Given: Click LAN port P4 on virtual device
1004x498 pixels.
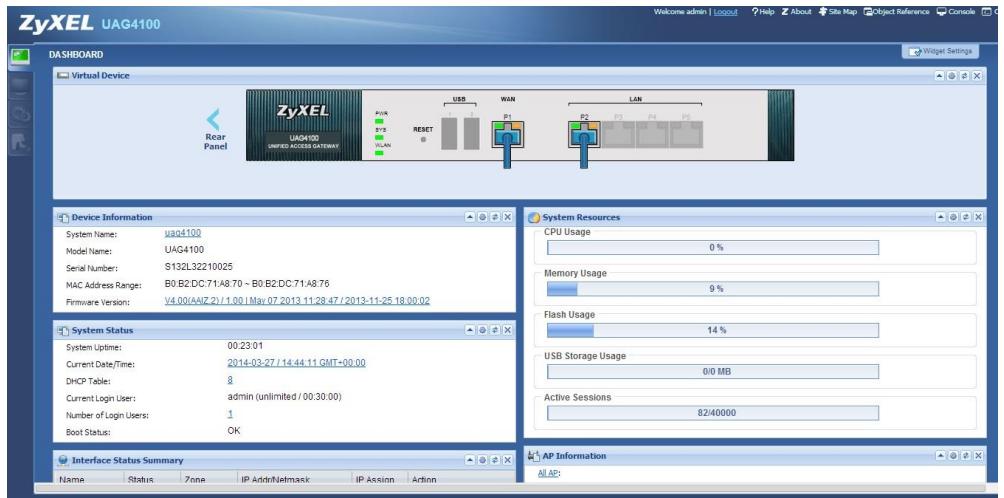Looking at the screenshot, I should tap(652, 134).
